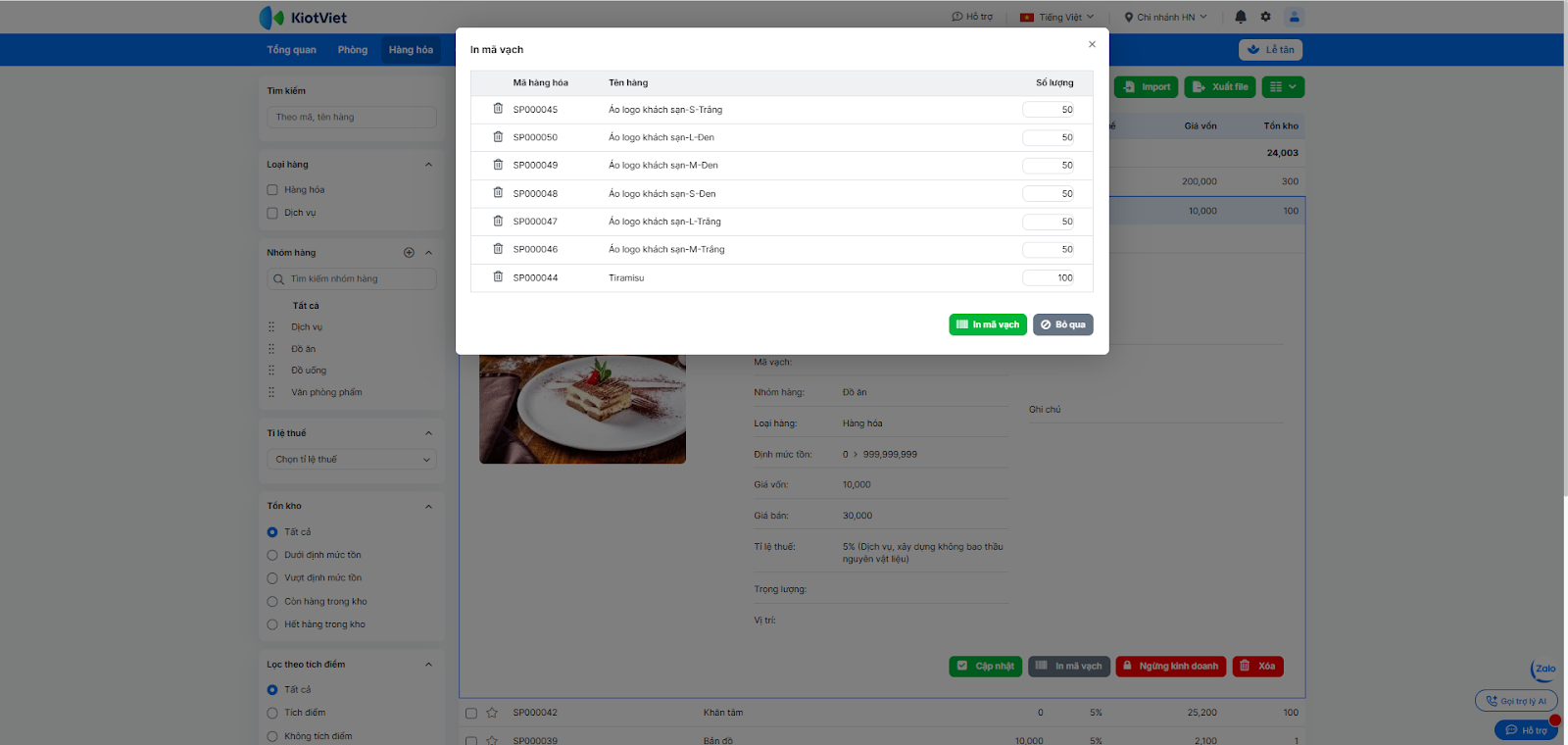Viewport: 1568px width, 745px height.
Task: Click the Cập nhật button
Action: 986,667
